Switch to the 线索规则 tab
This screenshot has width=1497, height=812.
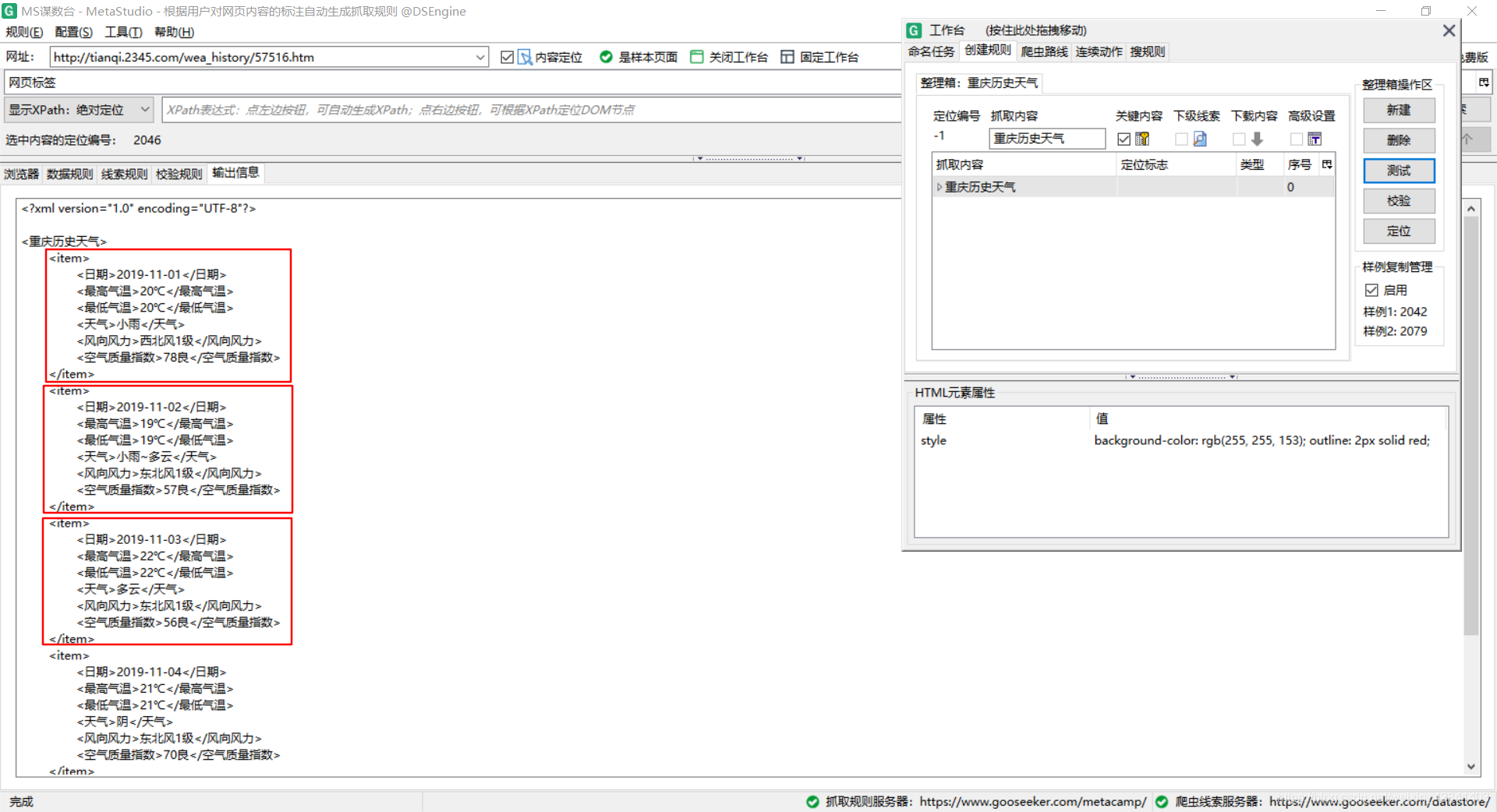[x=124, y=174]
